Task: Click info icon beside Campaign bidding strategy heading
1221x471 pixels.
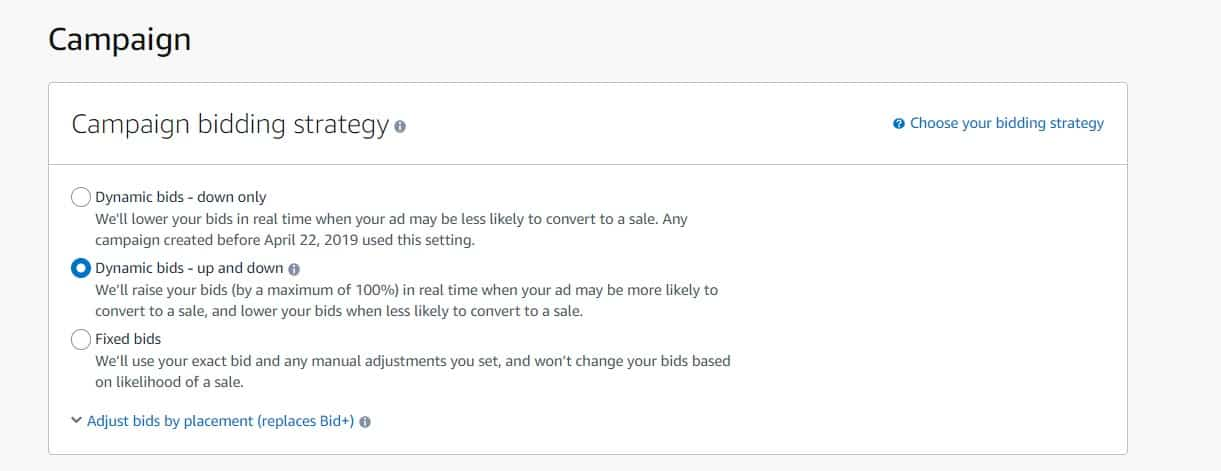Action: [400, 127]
